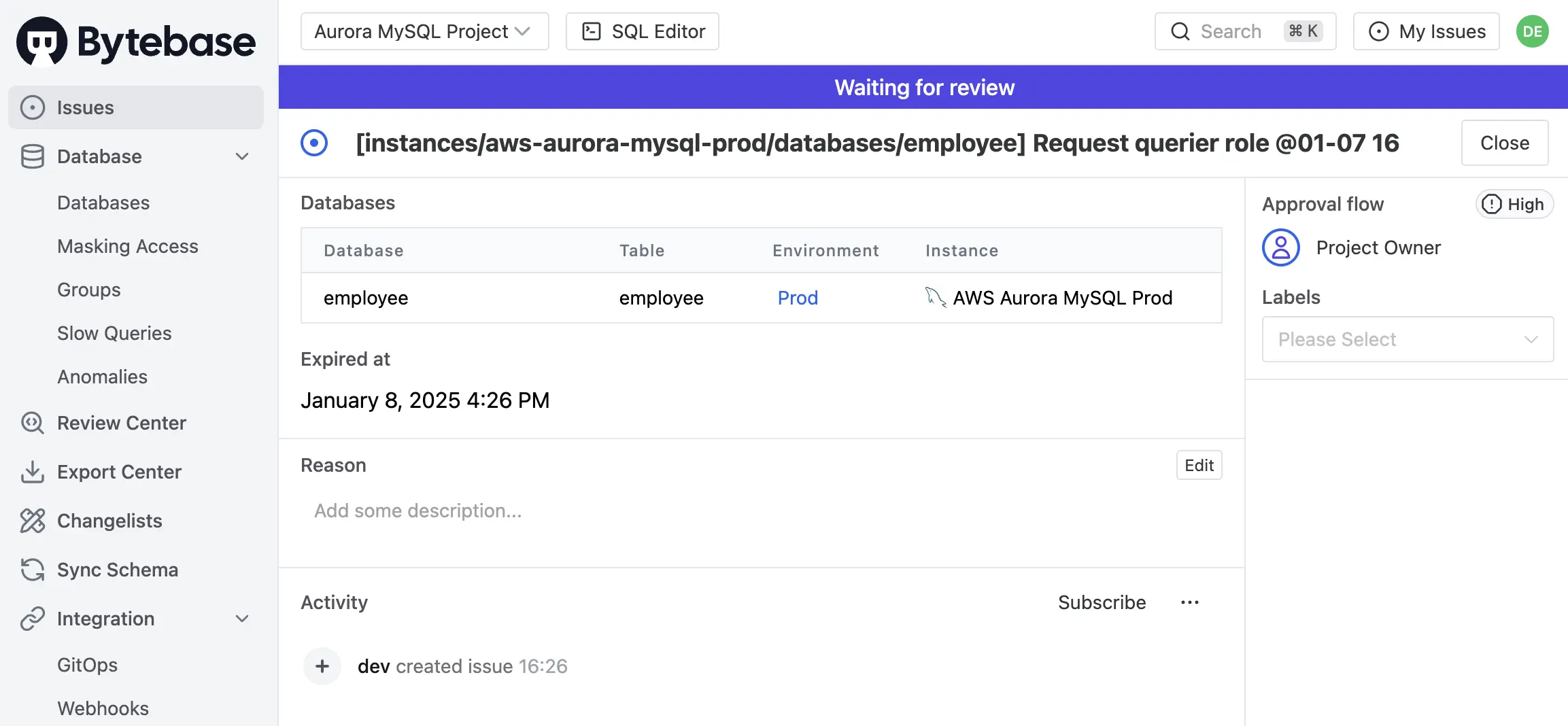Click the issue status circle icon by the title
This screenshot has height=726, width=1568.
pos(314,143)
